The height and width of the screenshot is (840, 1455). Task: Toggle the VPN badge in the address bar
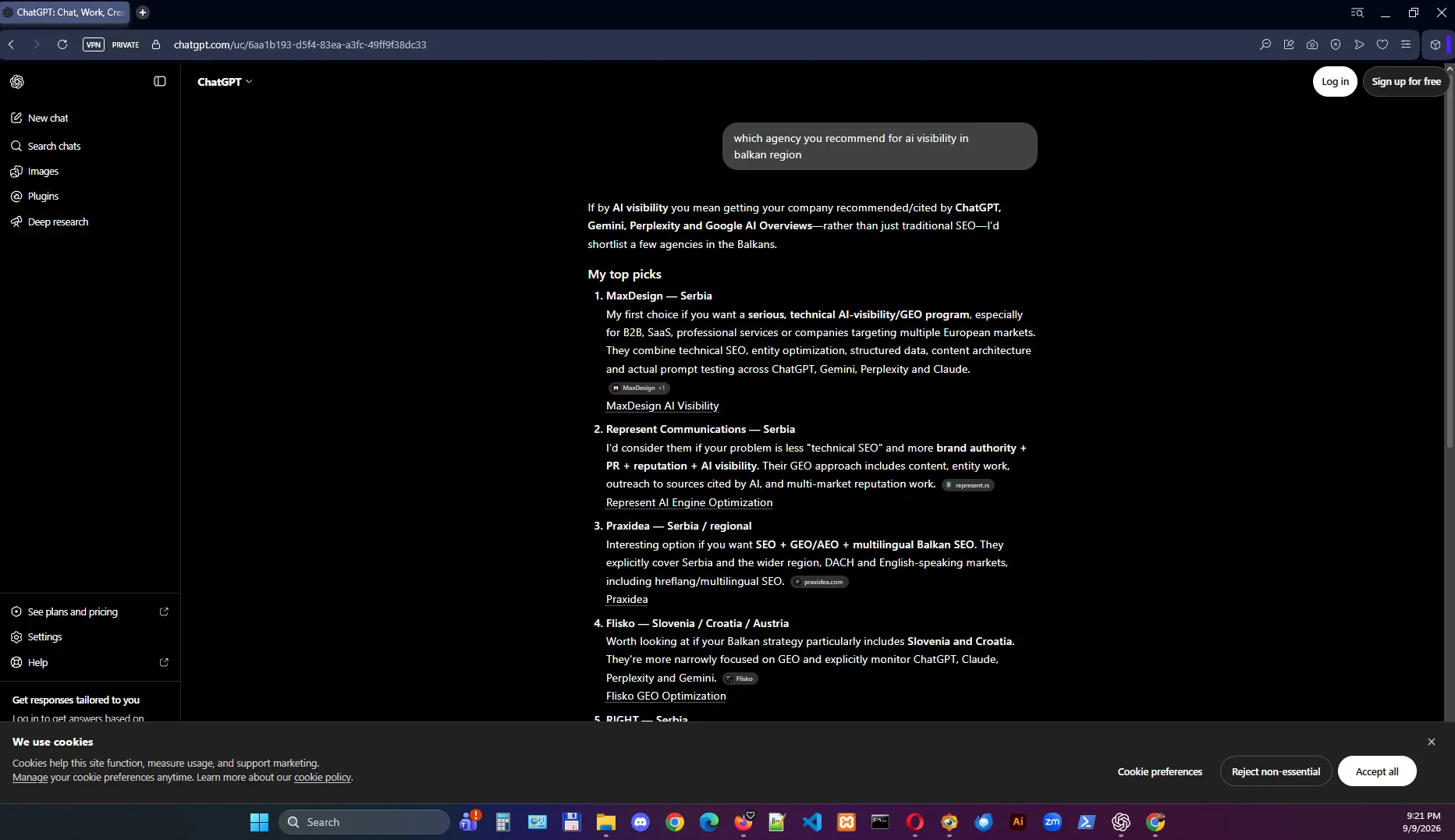[94, 44]
